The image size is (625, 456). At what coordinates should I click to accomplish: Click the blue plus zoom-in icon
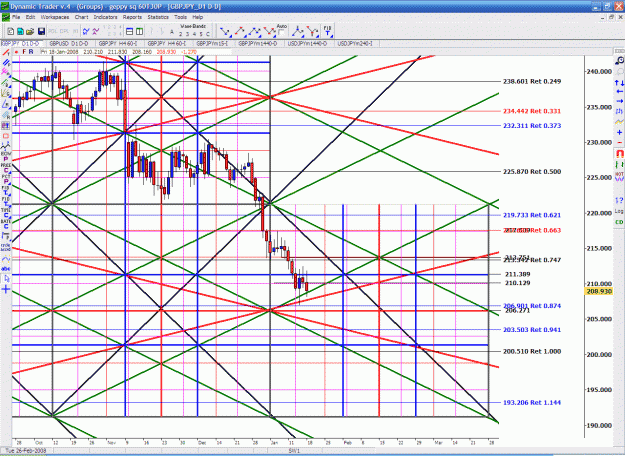619,132
